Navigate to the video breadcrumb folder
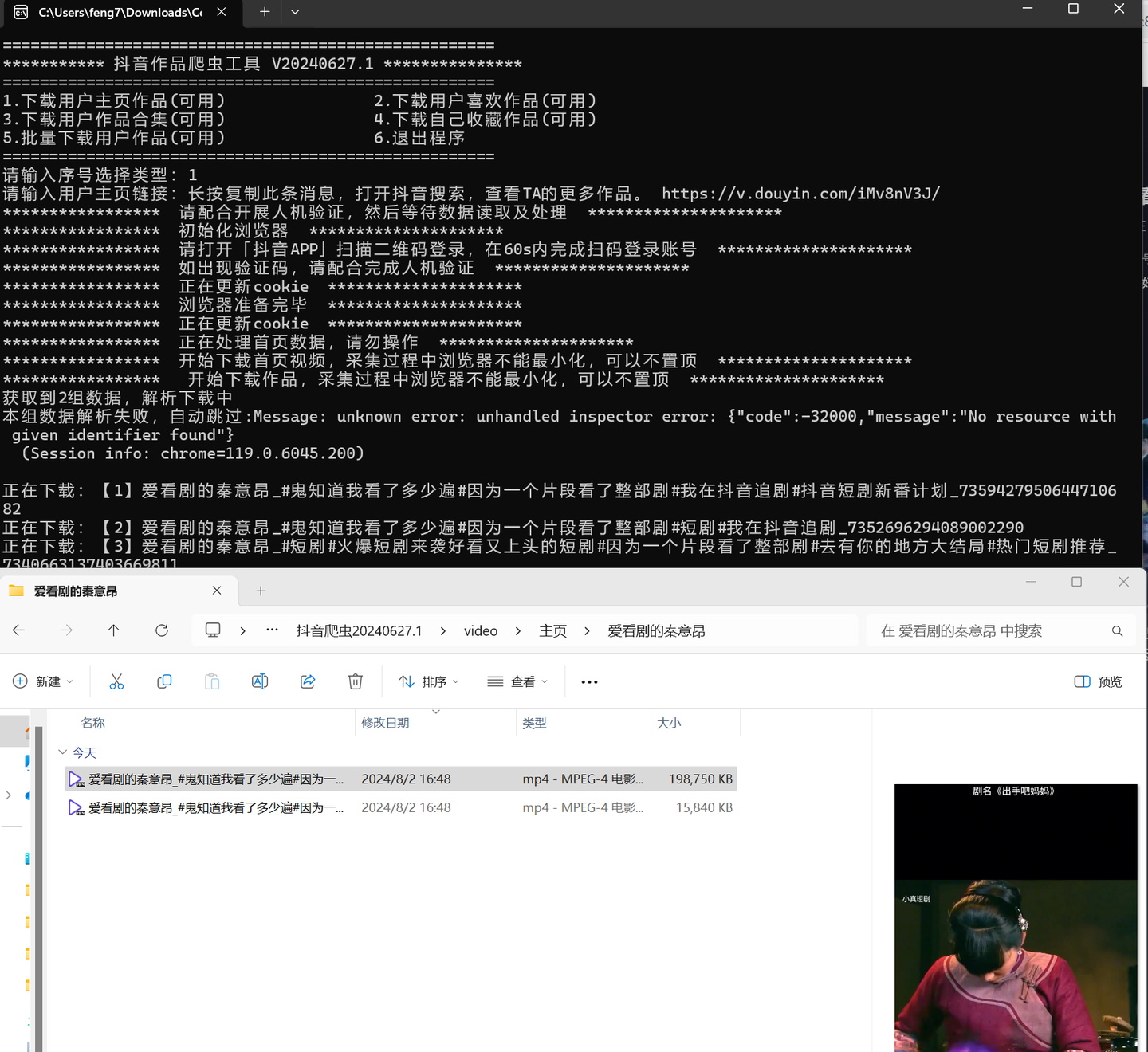This screenshot has height=1052, width=1148. [481, 631]
